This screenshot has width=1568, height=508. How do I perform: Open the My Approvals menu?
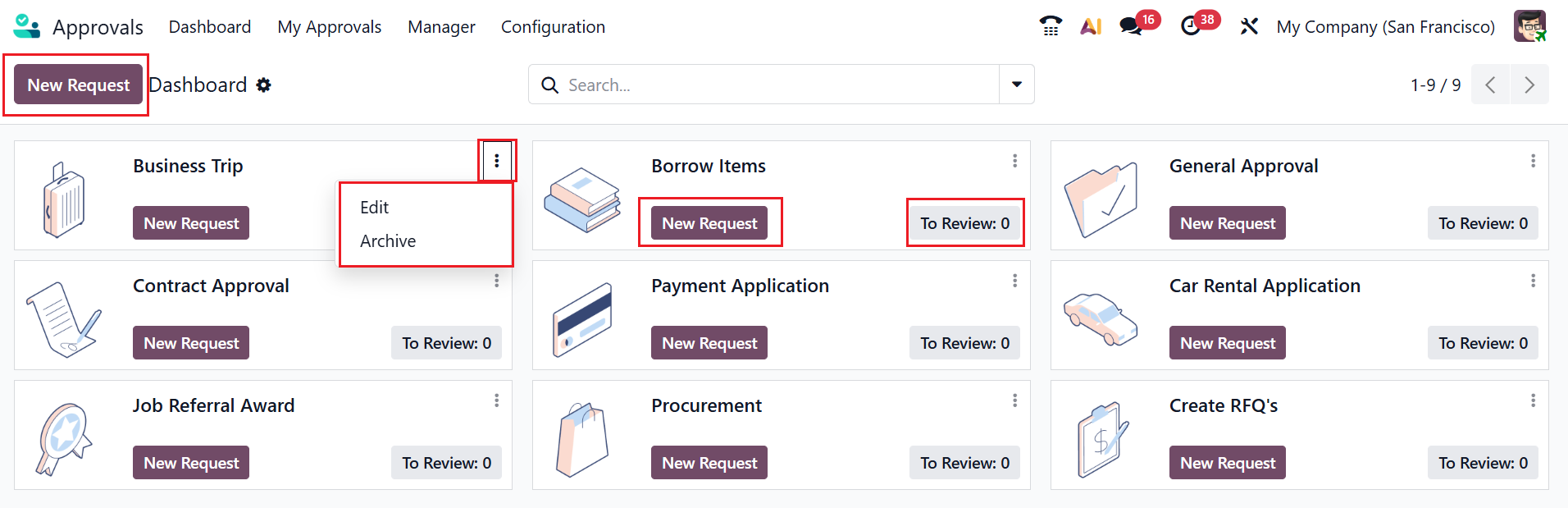click(x=330, y=27)
